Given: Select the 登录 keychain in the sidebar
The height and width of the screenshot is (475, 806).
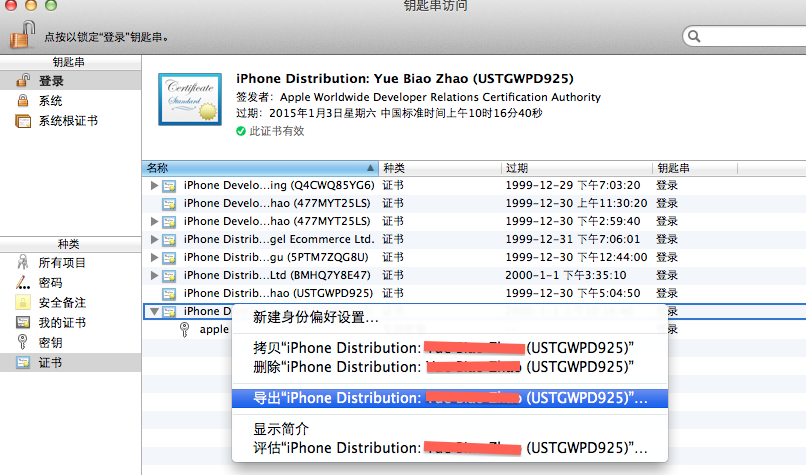Looking at the screenshot, I should (x=70, y=81).
